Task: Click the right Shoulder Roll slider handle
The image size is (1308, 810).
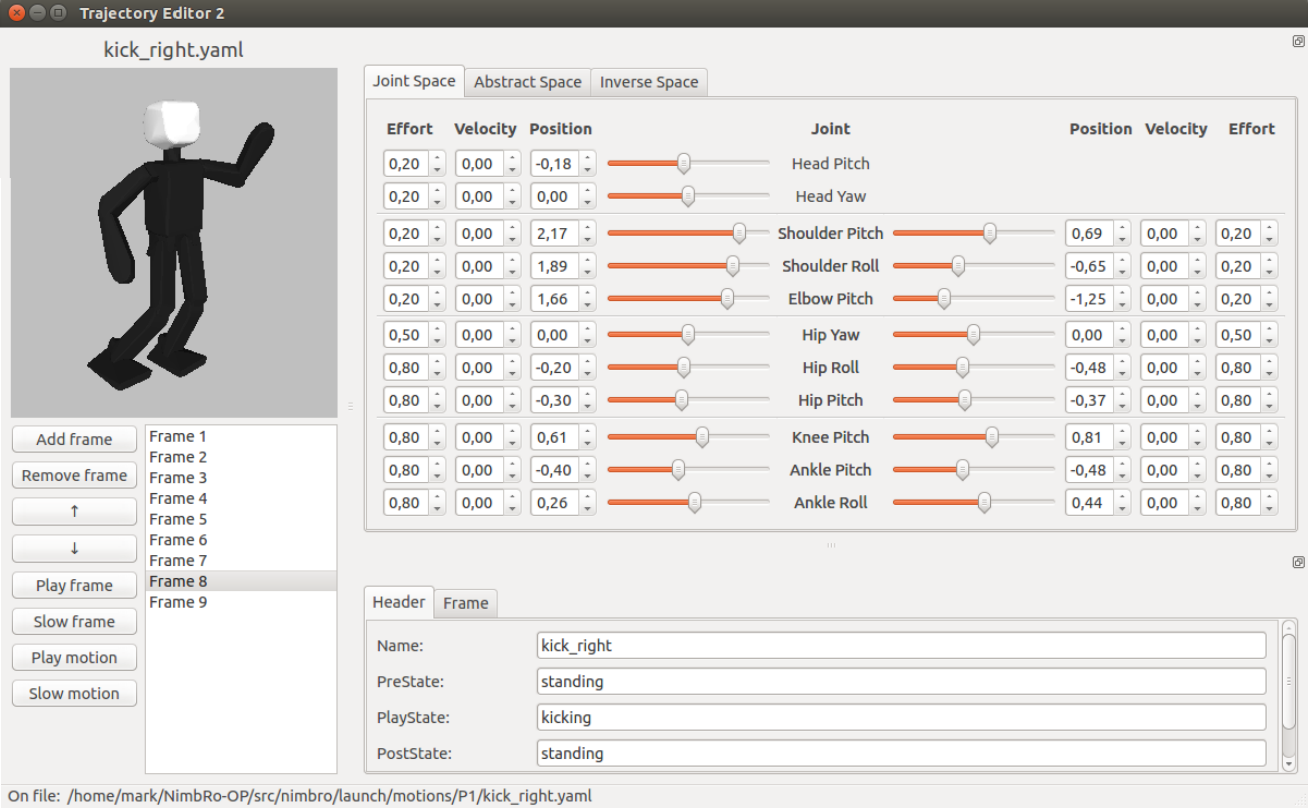Action: pos(958,266)
